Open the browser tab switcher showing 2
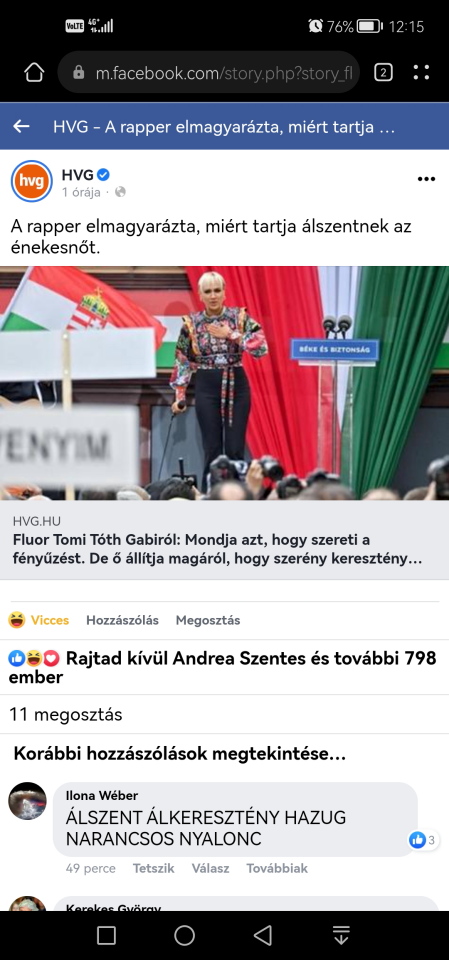Image resolution: width=449 pixels, height=960 pixels. pos(383,73)
